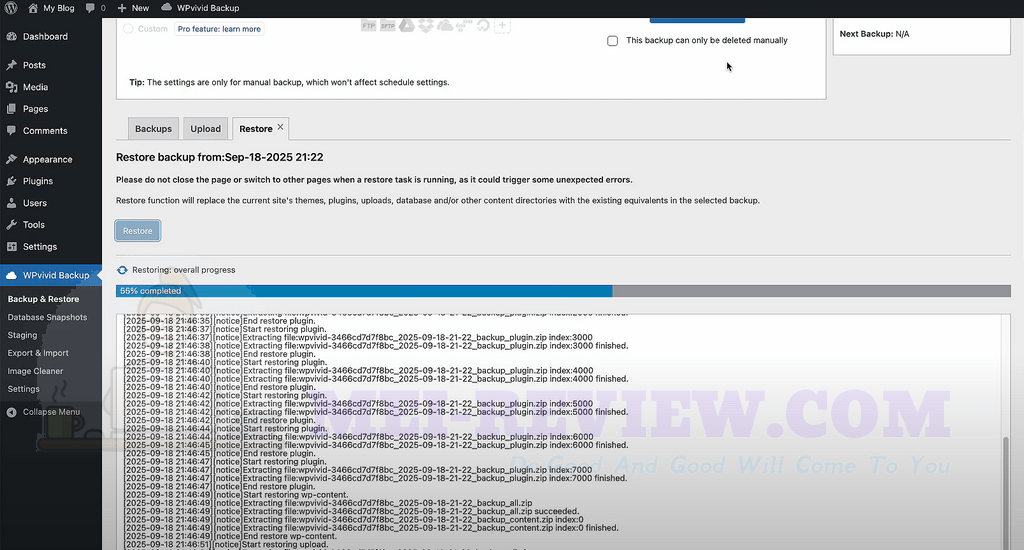
Task: Open the comments bubble in admin bar
Action: [x=95, y=8]
